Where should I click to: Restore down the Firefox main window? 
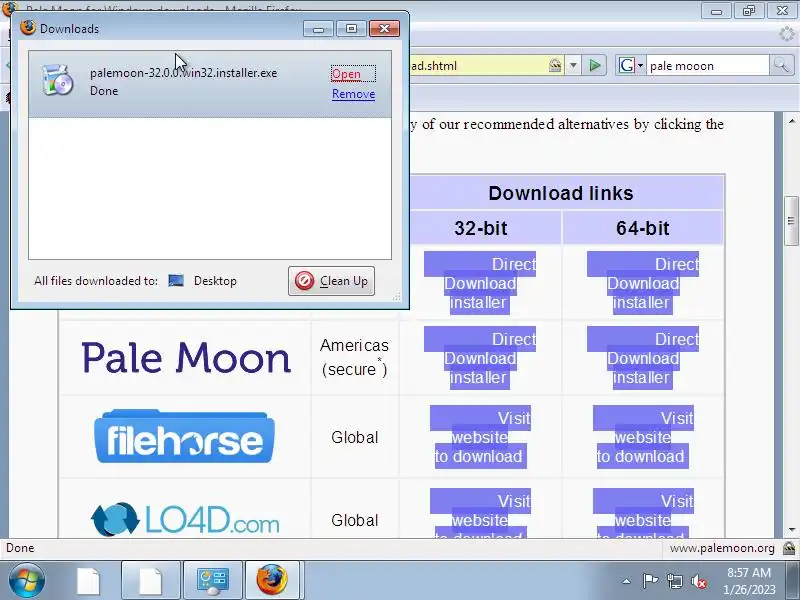[749, 10]
